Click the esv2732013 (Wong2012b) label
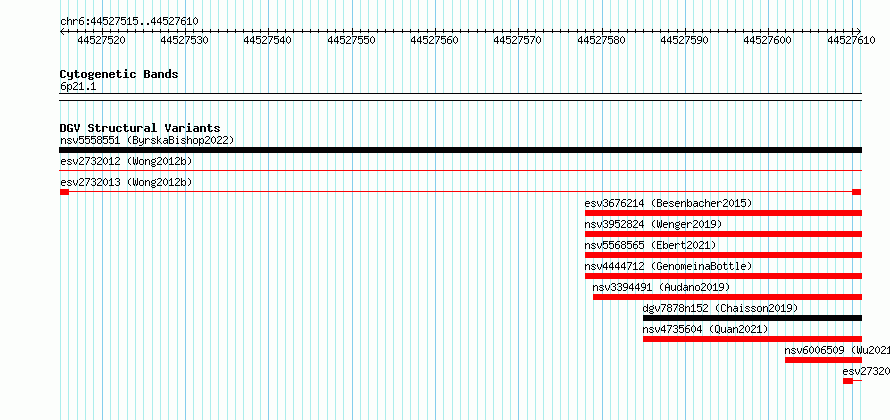 (126, 182)
